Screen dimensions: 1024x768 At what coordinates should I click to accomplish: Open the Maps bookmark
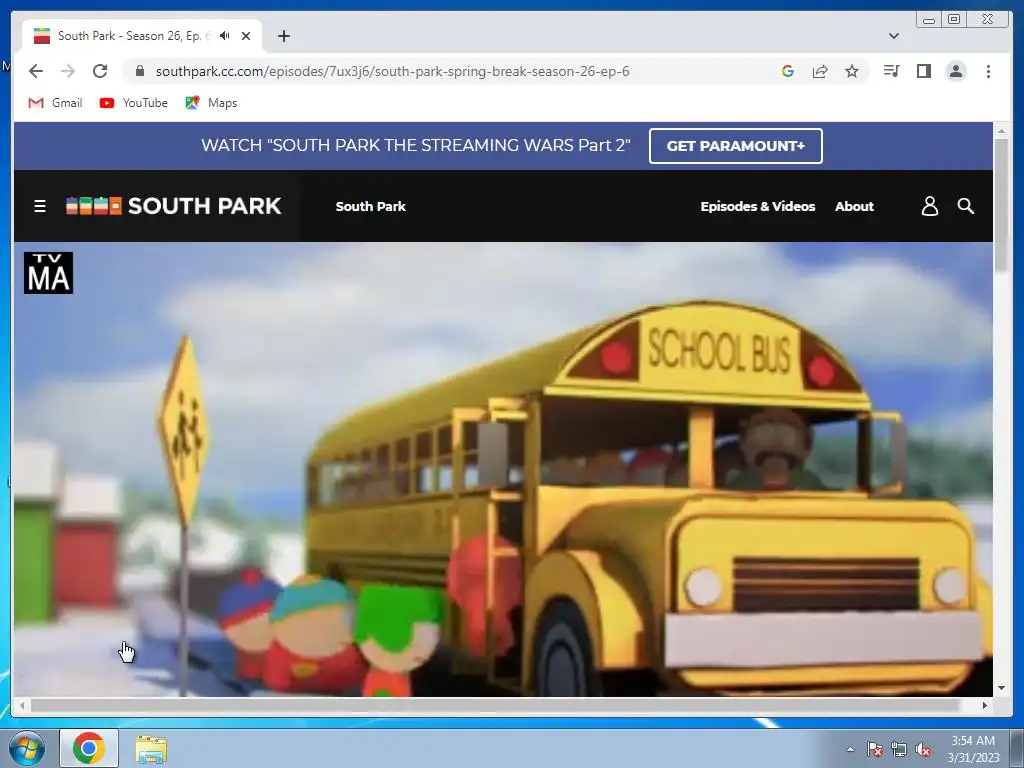[x=211, y=103]
